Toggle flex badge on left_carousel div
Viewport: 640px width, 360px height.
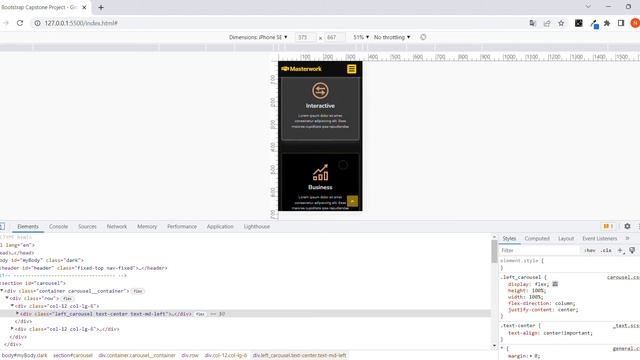coord(200,314)
